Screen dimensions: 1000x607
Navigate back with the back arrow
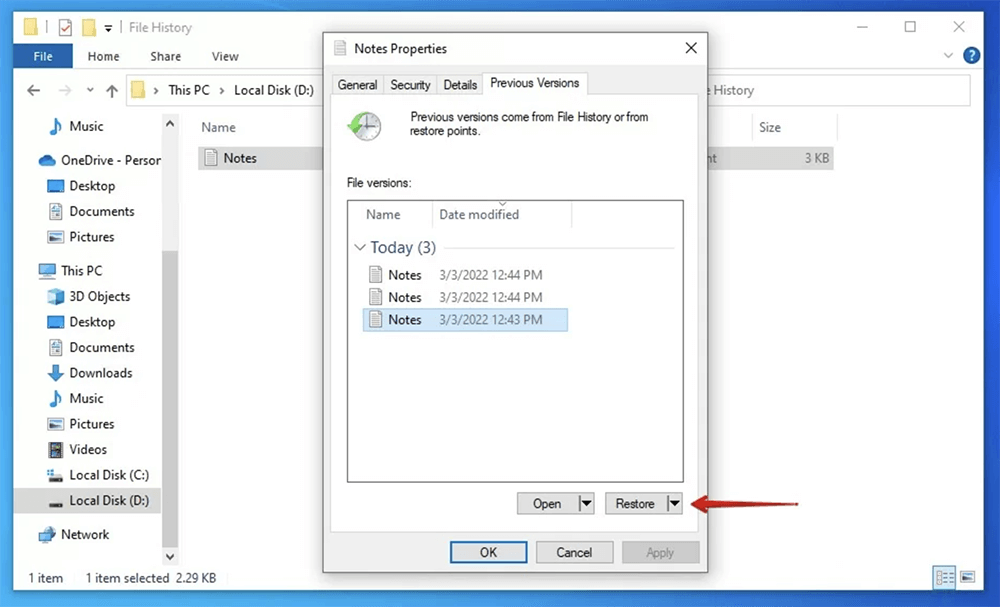33,90
